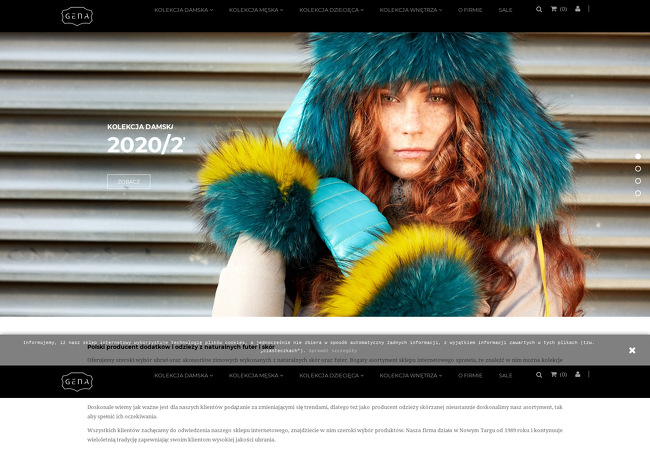Screen dimensions: 650x450
Task: Open the shopping cart in the top header
Action: (x=558, y=9)
